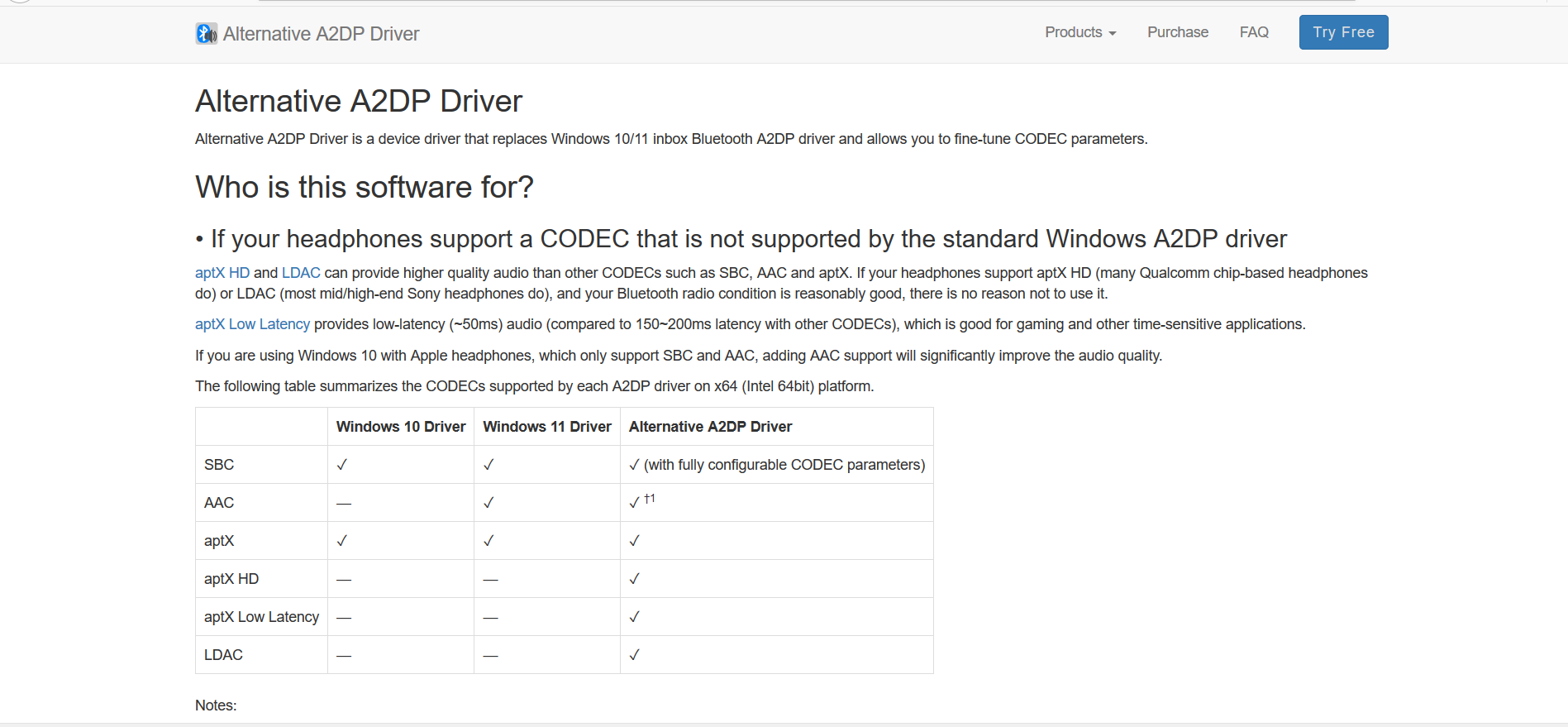Click AAC dash under Windows 10 Driver
Image resolution: width=1568 pixels, height=727 pixels.
pyautogui.click(x=344, y=503)
